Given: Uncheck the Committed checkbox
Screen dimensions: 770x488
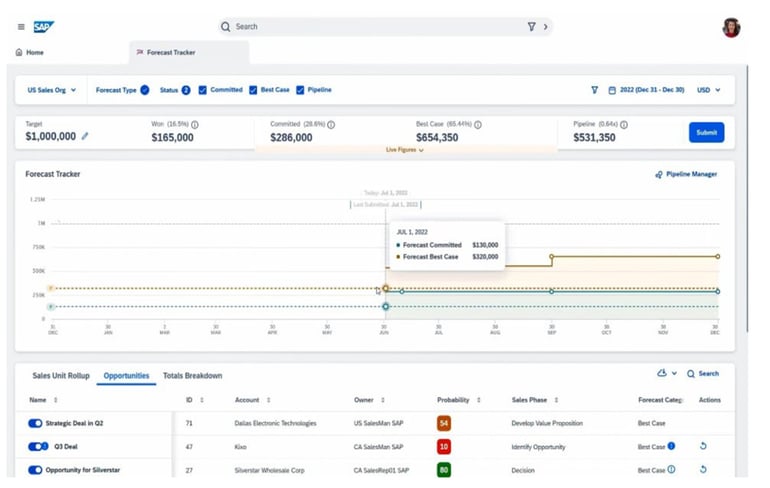Looking at the screenshot, I should click(x=203, y=90).
